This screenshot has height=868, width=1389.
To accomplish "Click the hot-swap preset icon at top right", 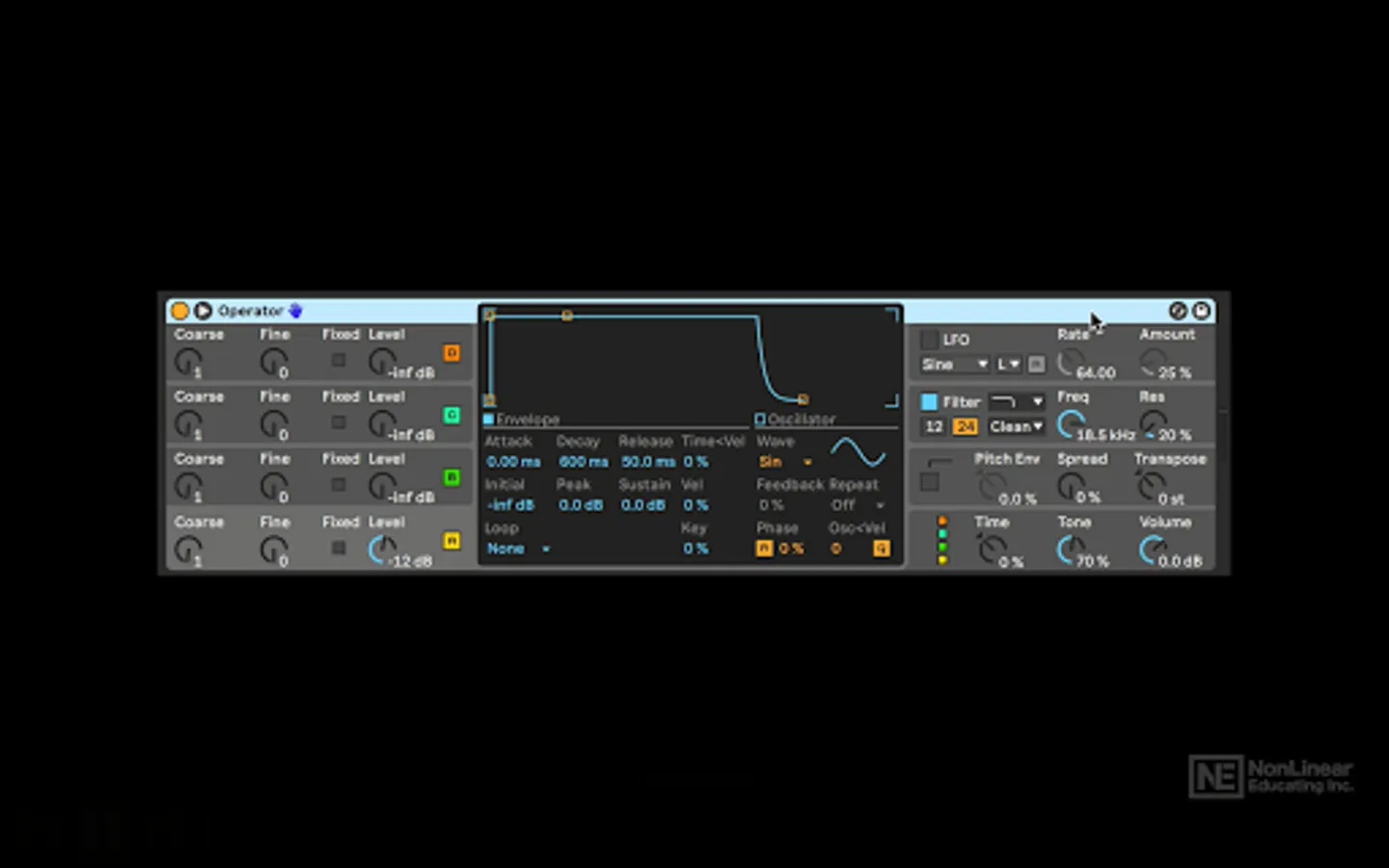I will click(1178, 311).
